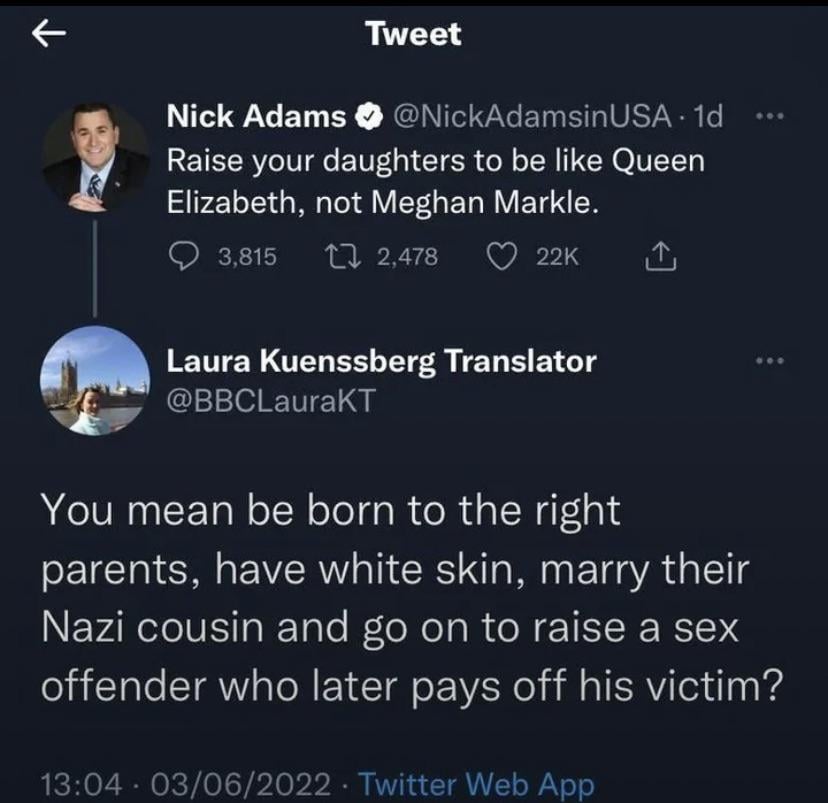
Task: Click the Tweet header title
Action: 414,34
